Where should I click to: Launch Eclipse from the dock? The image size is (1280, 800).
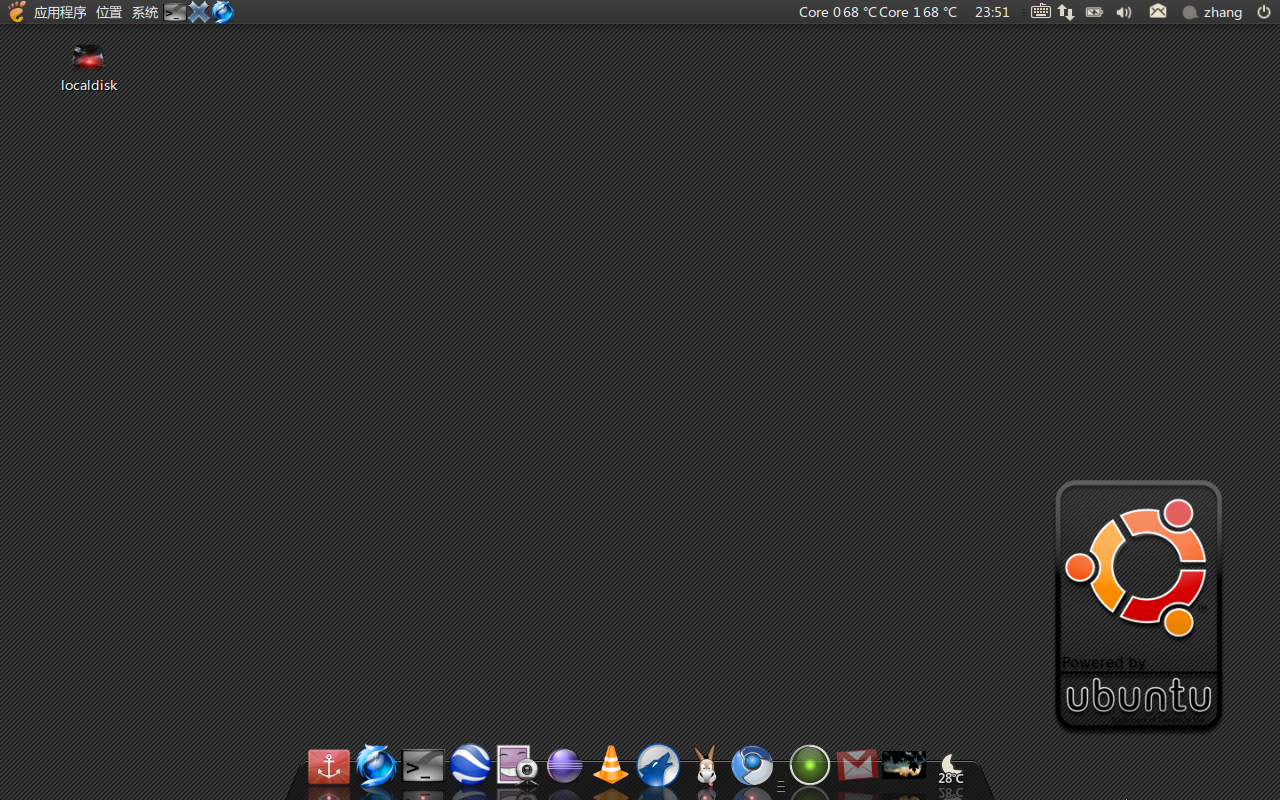[564, 766]
